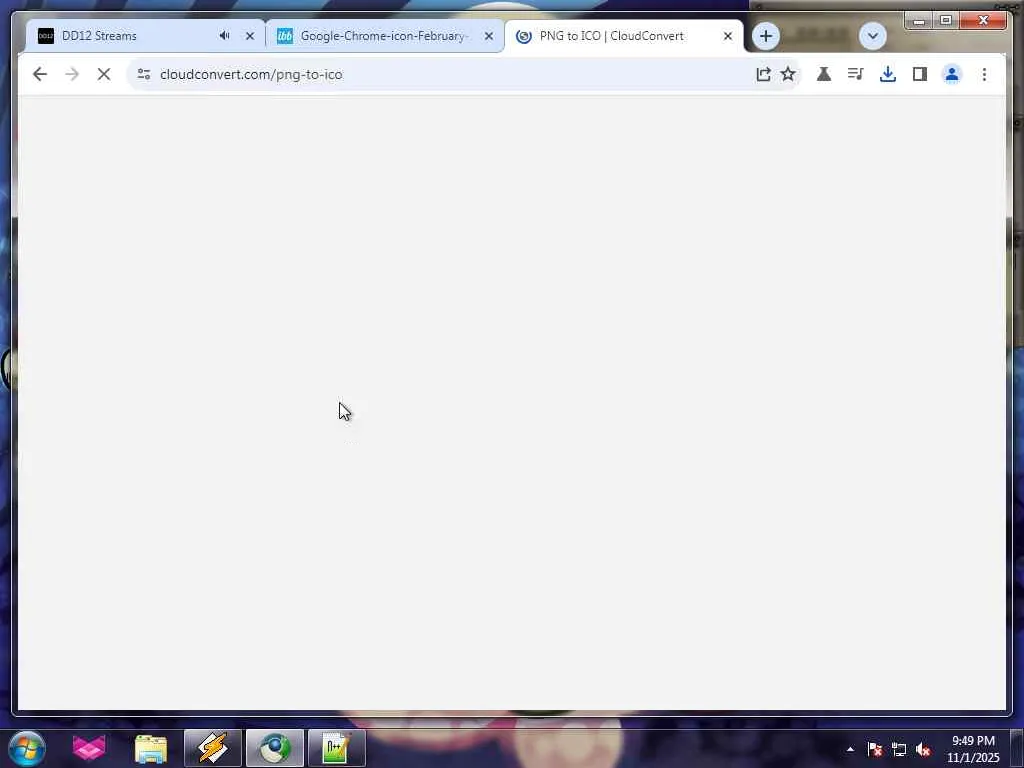Open Chrome three-dot menu
Image resolution: width=1024 pixels, height=768 pixels.
pyautogui.click(x=984, y=74)
